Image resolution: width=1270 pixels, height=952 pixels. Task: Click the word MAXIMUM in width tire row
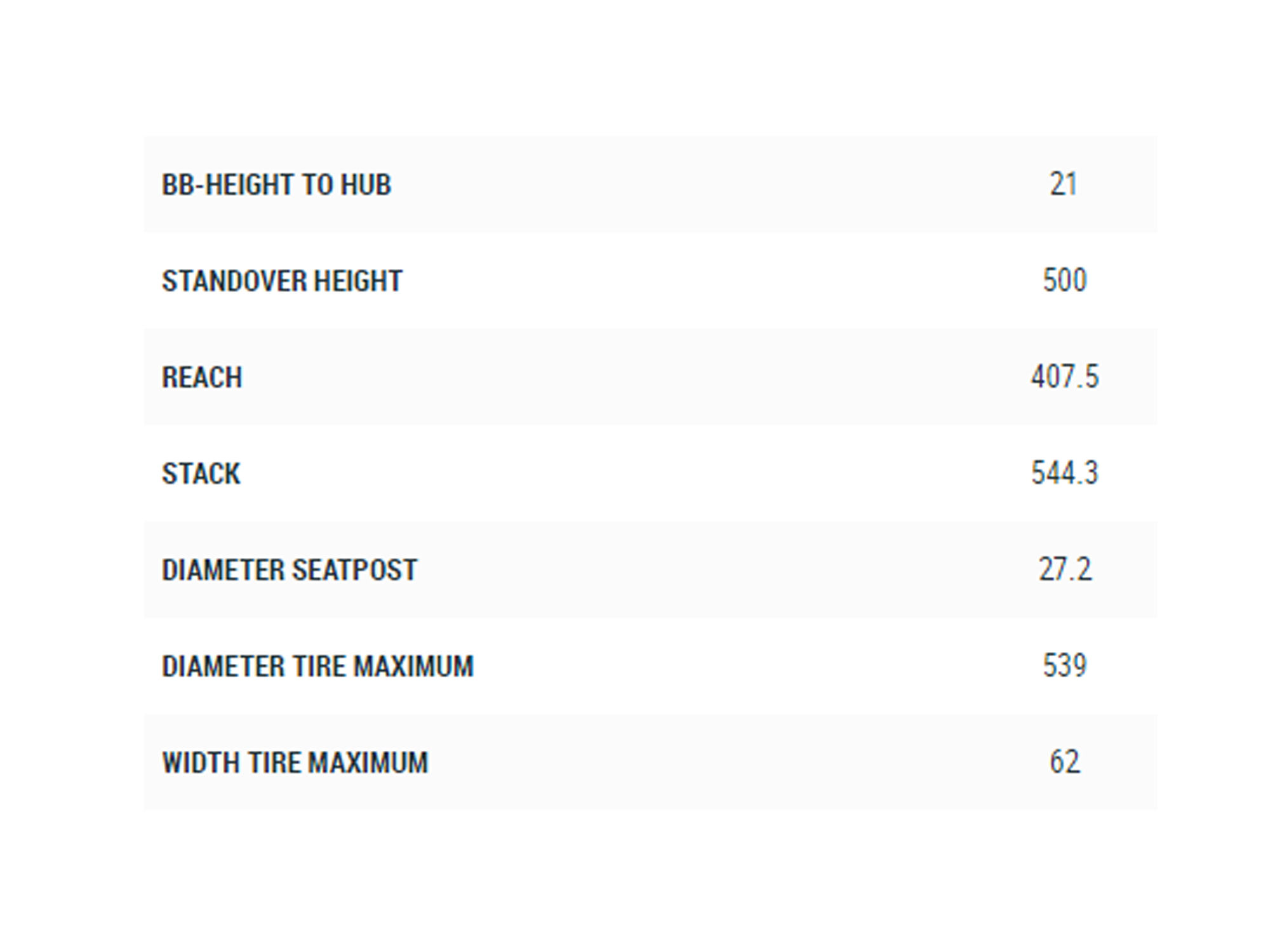[x=368, y=763]
